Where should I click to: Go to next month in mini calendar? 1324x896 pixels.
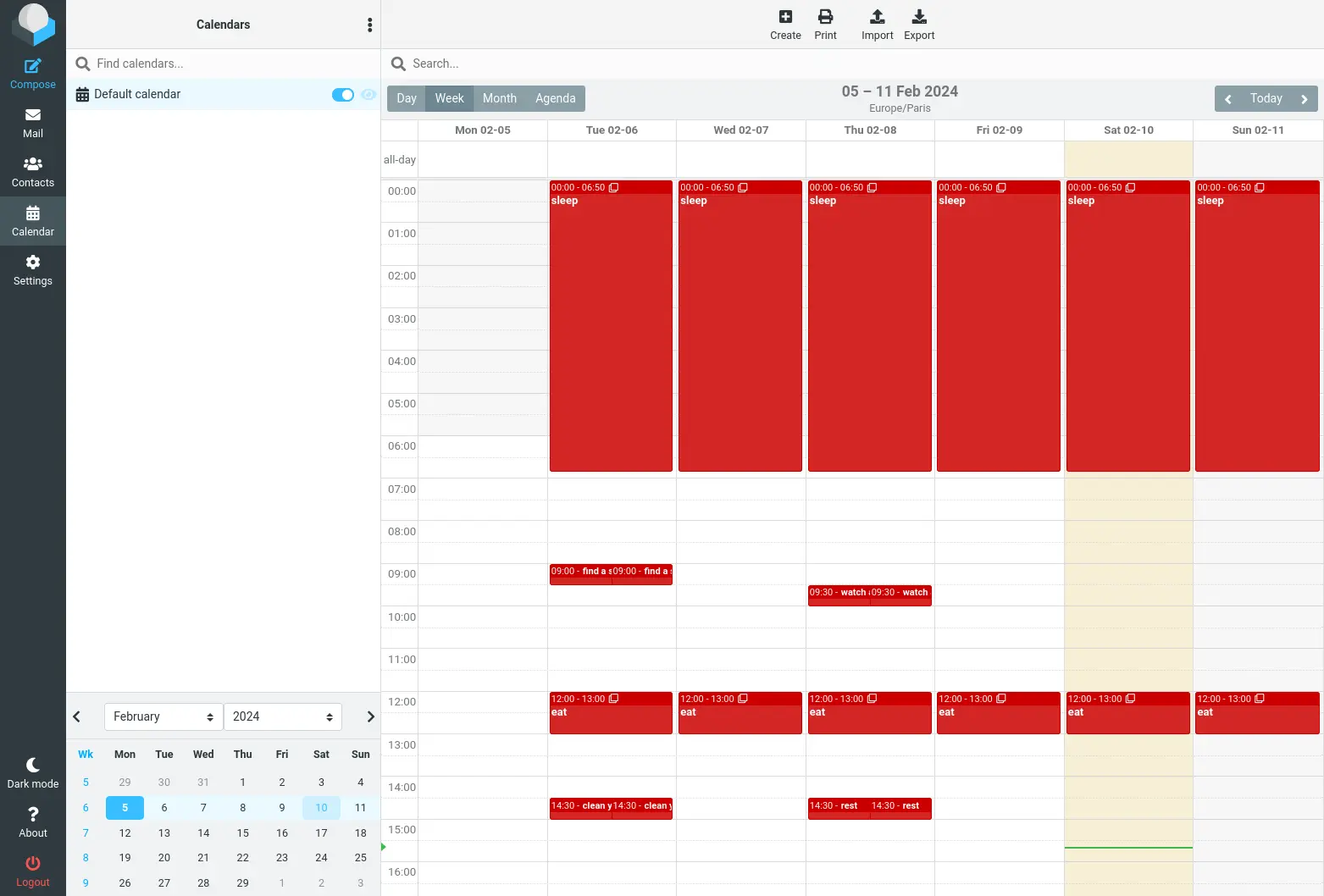pyautogui.click(x=370, y=716)
